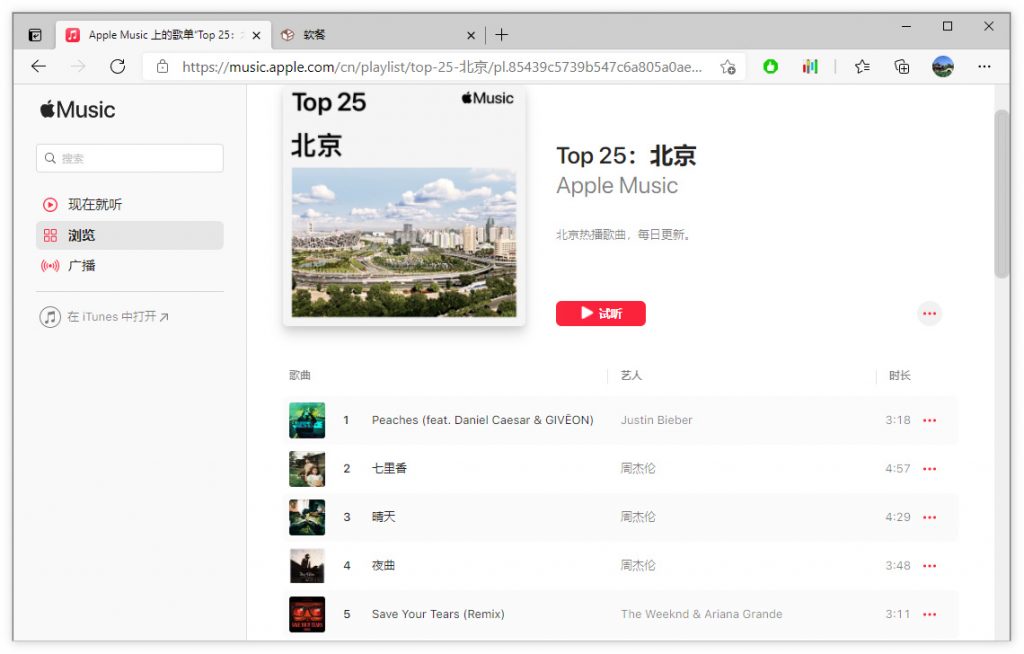Open the browser Collections icon
Viewport: 1024px width, 654px height.
pyautogui.click(x=902, y=67)
